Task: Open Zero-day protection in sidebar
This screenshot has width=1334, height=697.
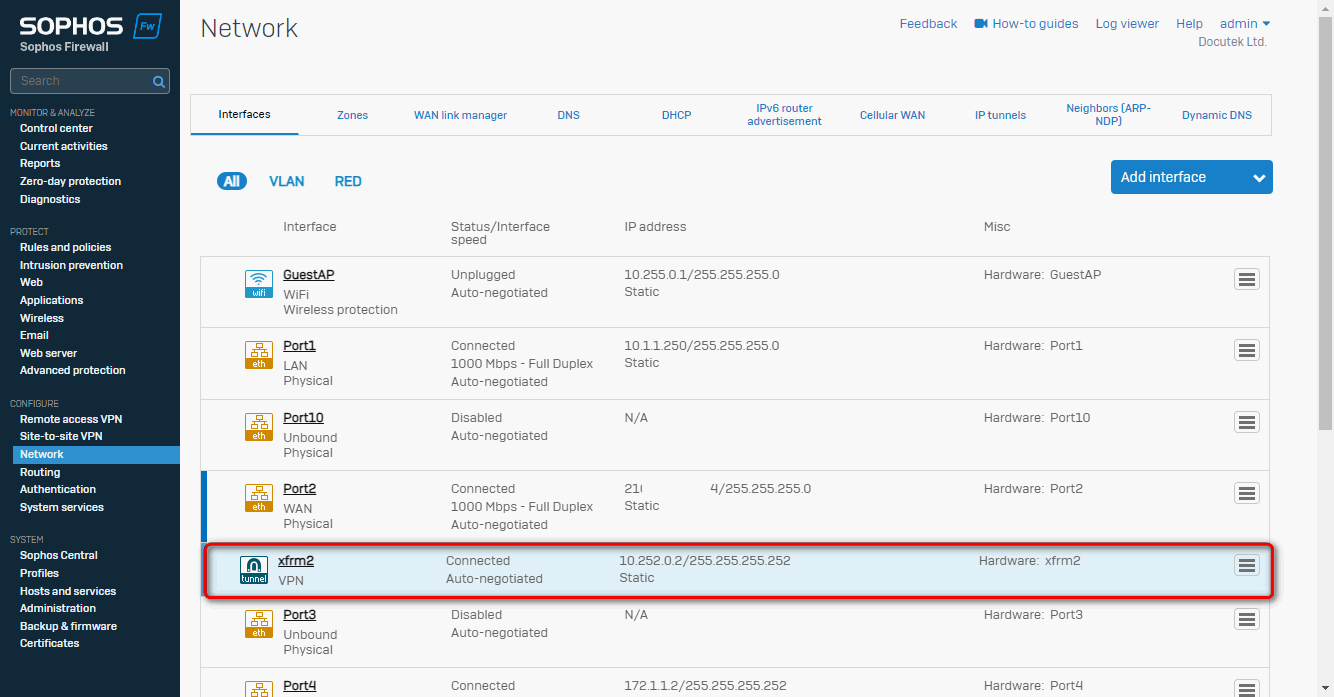Action: tap(70, 181)
